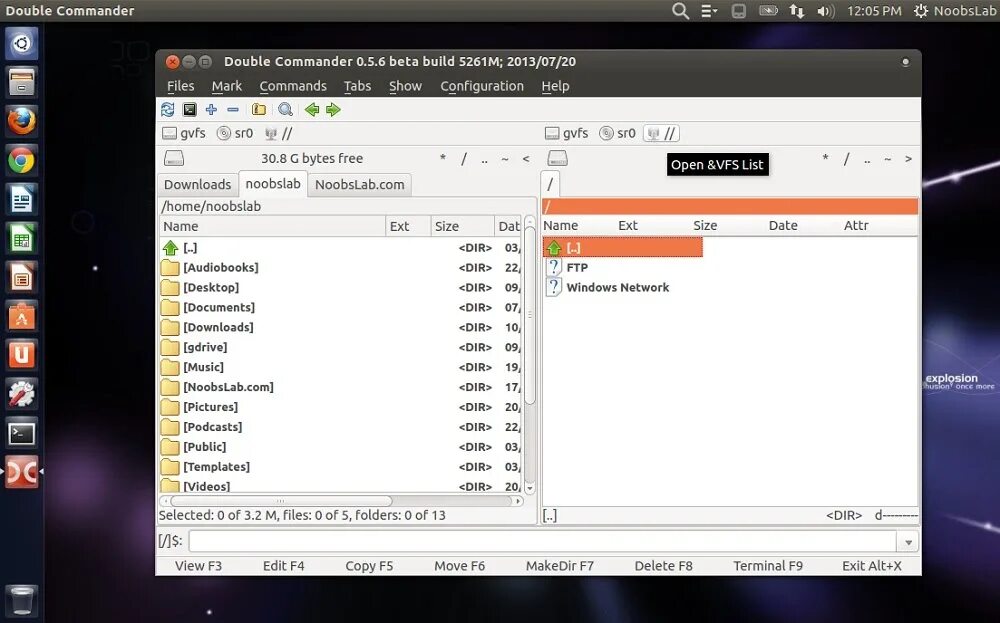Open the Commands menu
Viewport: 1000px width, 623px height.
click(x=293, y=86)
